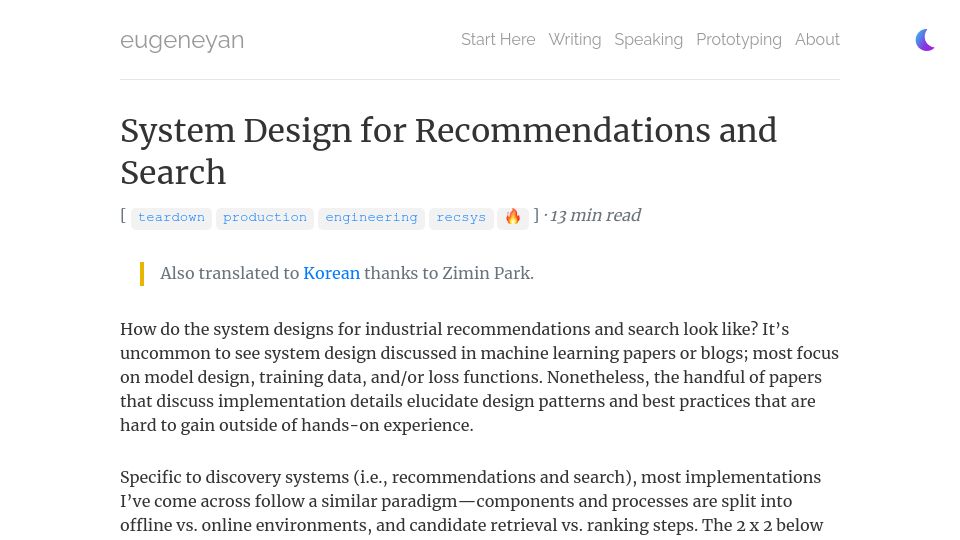
Task: Select the production tag
Action: pos(264,218)
